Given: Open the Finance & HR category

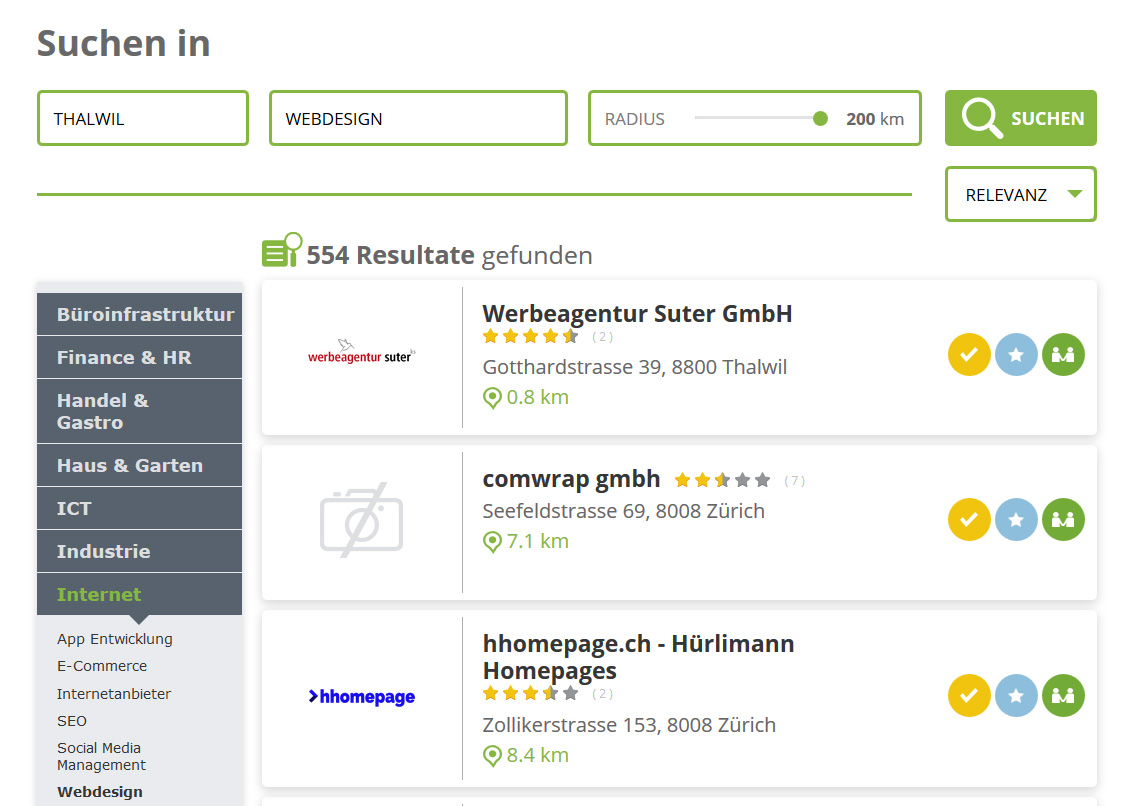Looking at the screenshot, I should [x=140, y=357].
